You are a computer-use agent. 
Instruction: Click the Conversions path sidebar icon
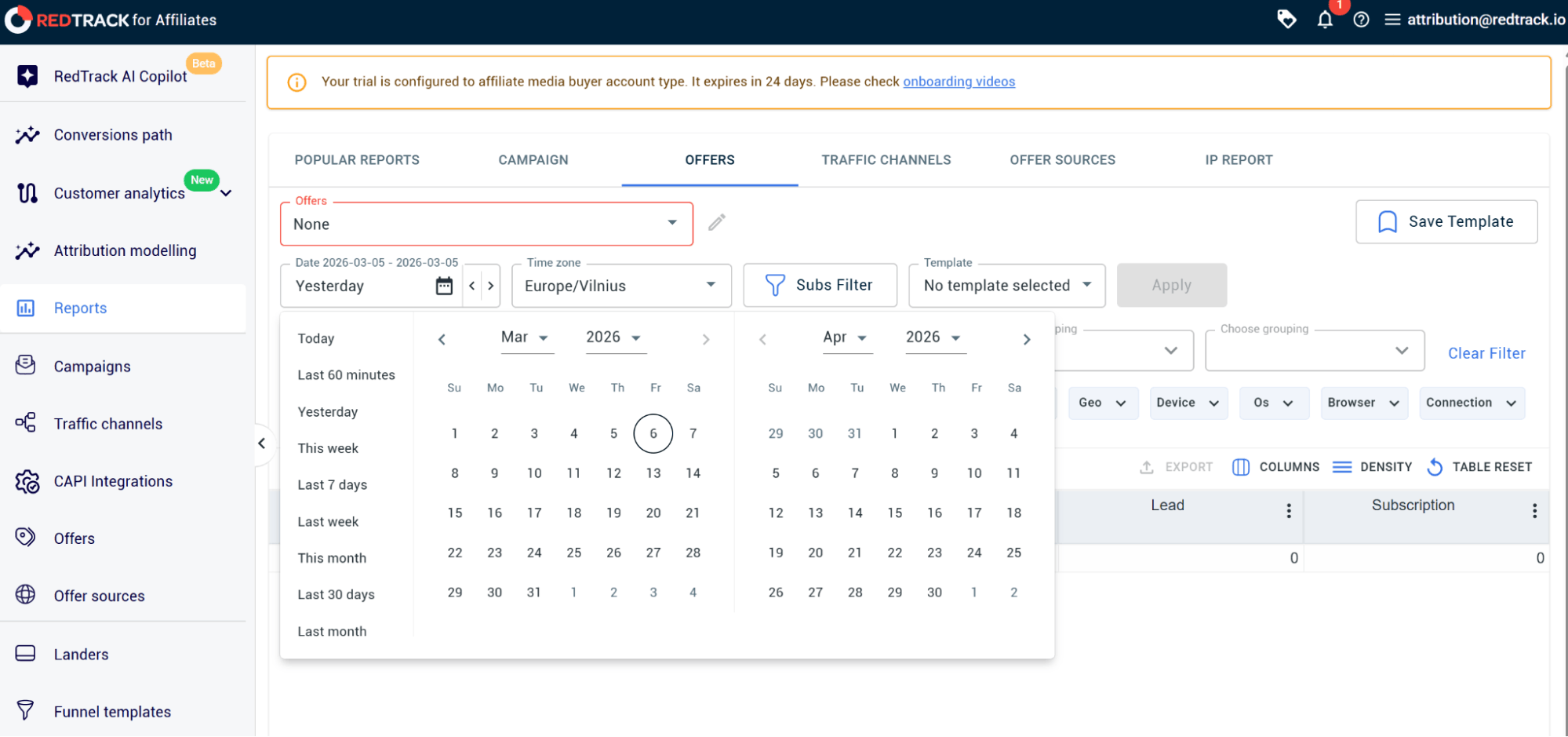point(27,135)
